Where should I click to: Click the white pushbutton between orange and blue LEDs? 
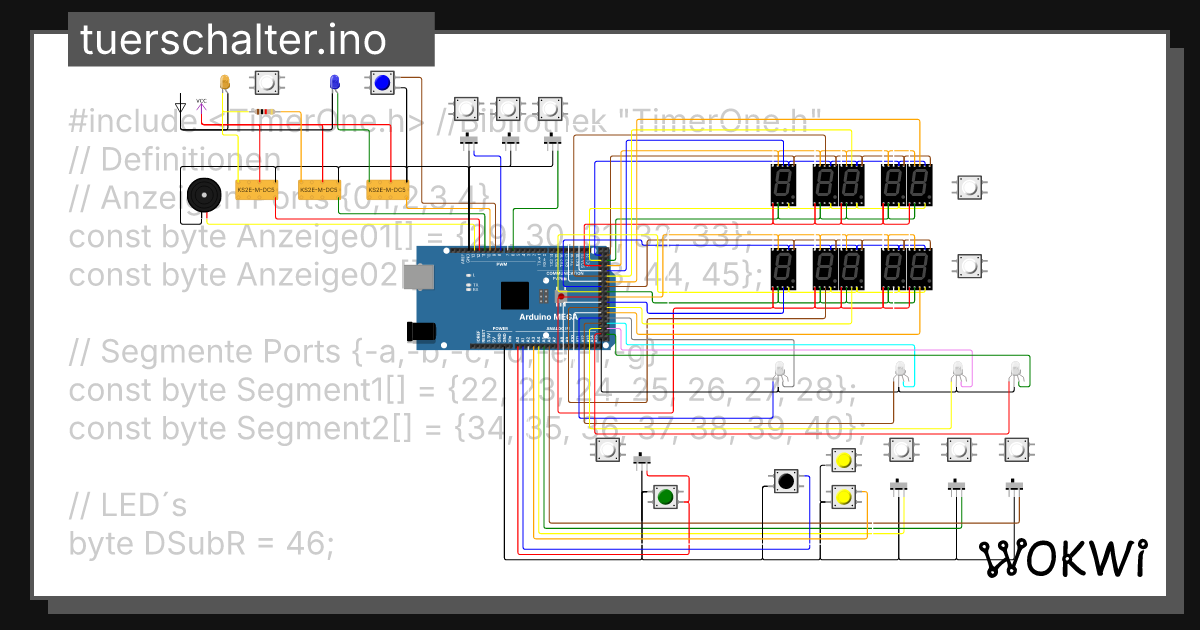point(266,82)
